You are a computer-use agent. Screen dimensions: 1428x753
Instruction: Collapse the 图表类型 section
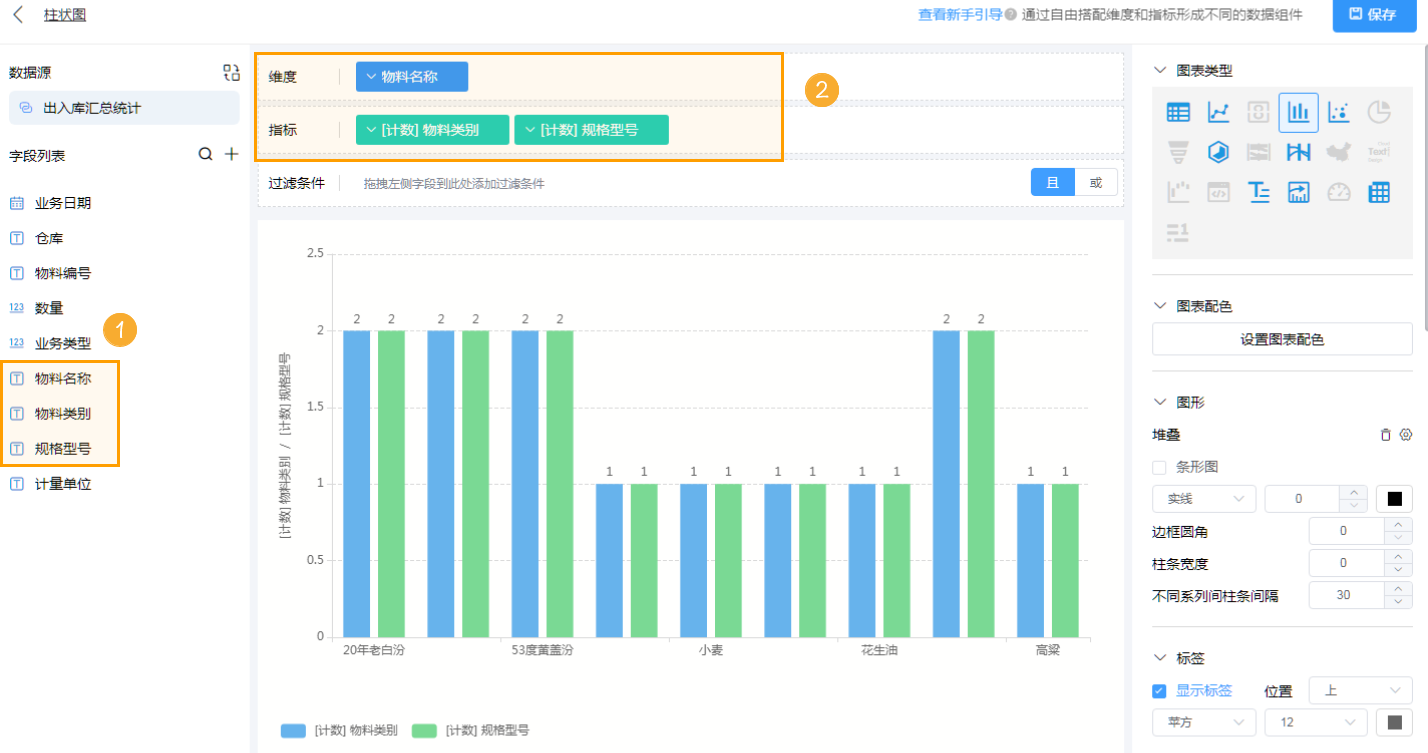(1160, 71)
